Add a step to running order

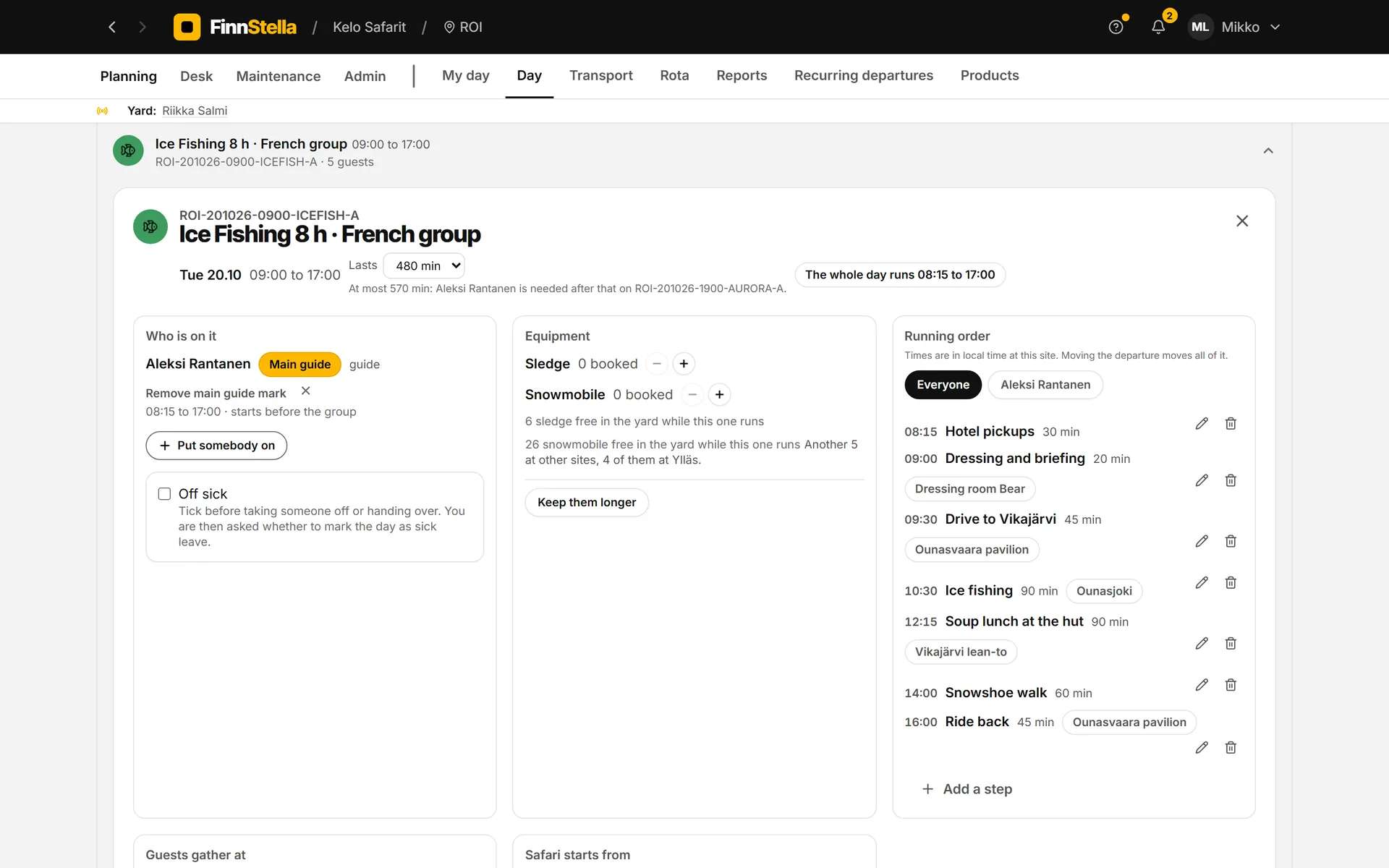pyautogui.click(x=967, y=789)
